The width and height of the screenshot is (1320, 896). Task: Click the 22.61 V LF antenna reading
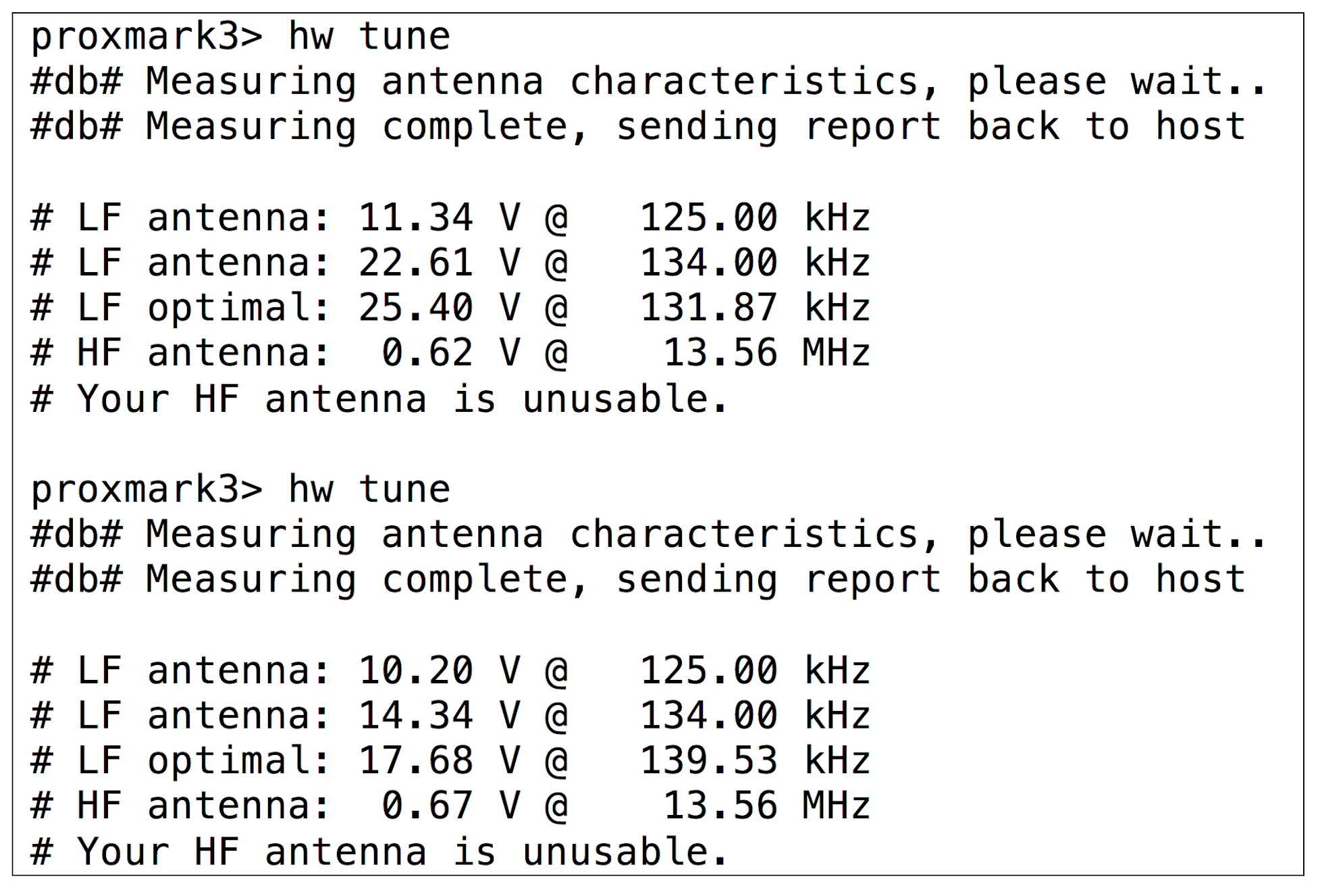pos(440,263)
